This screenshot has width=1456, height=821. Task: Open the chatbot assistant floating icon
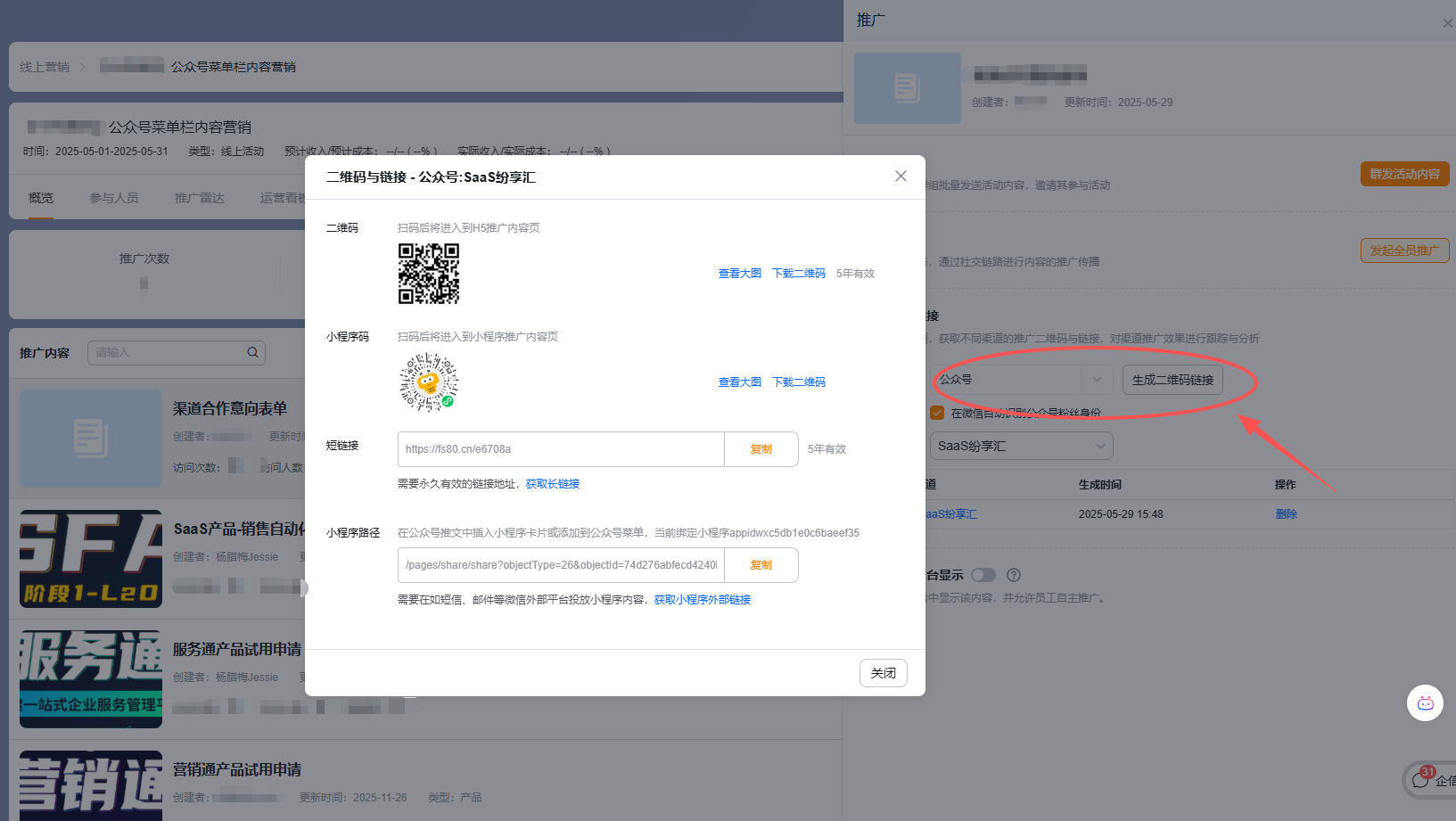click(1425, 702)
